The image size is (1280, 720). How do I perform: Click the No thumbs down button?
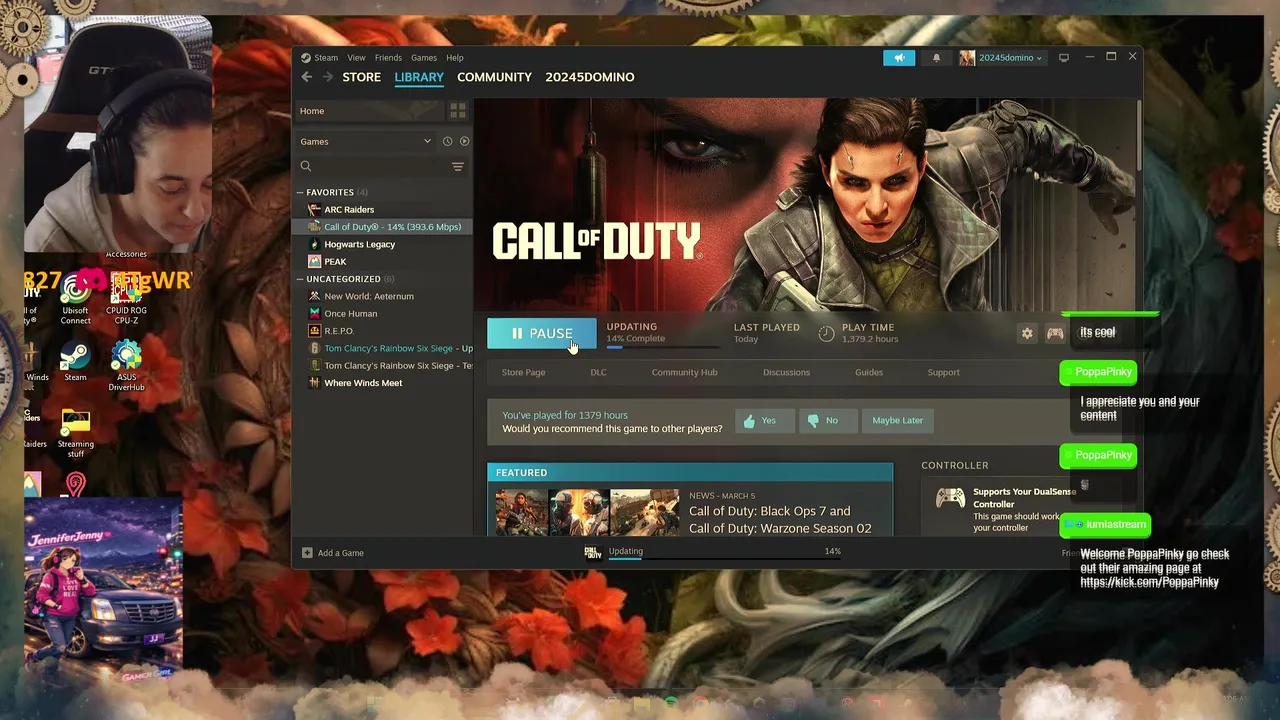826,421
